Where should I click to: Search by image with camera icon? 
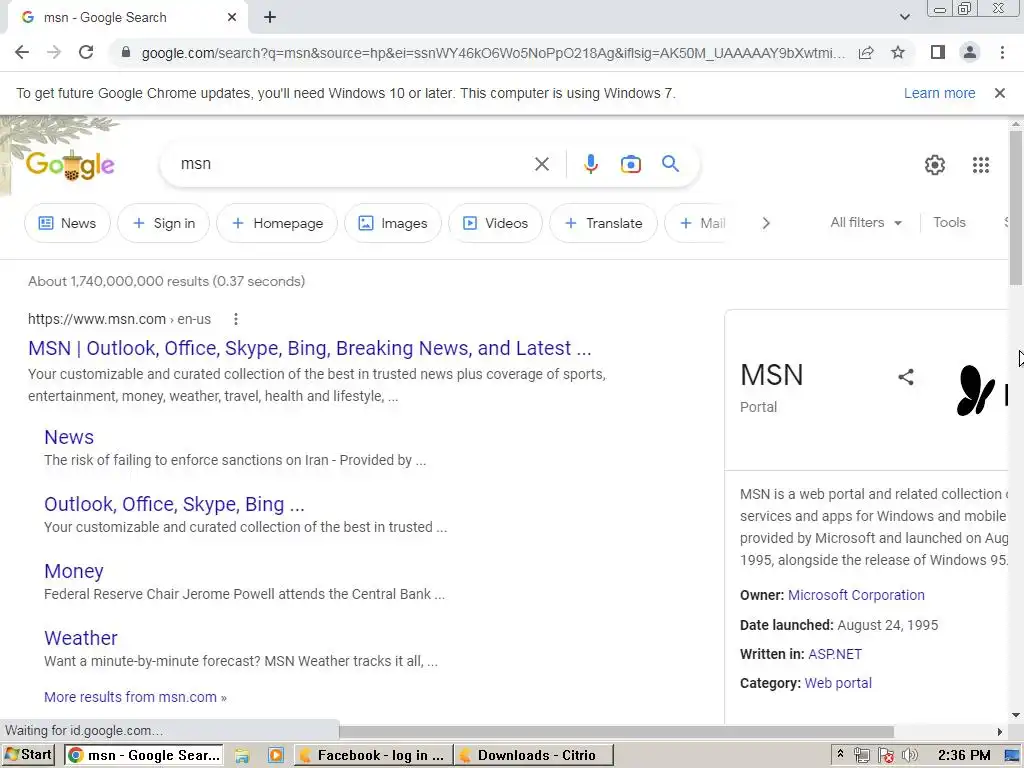click(x=631, y=164)
